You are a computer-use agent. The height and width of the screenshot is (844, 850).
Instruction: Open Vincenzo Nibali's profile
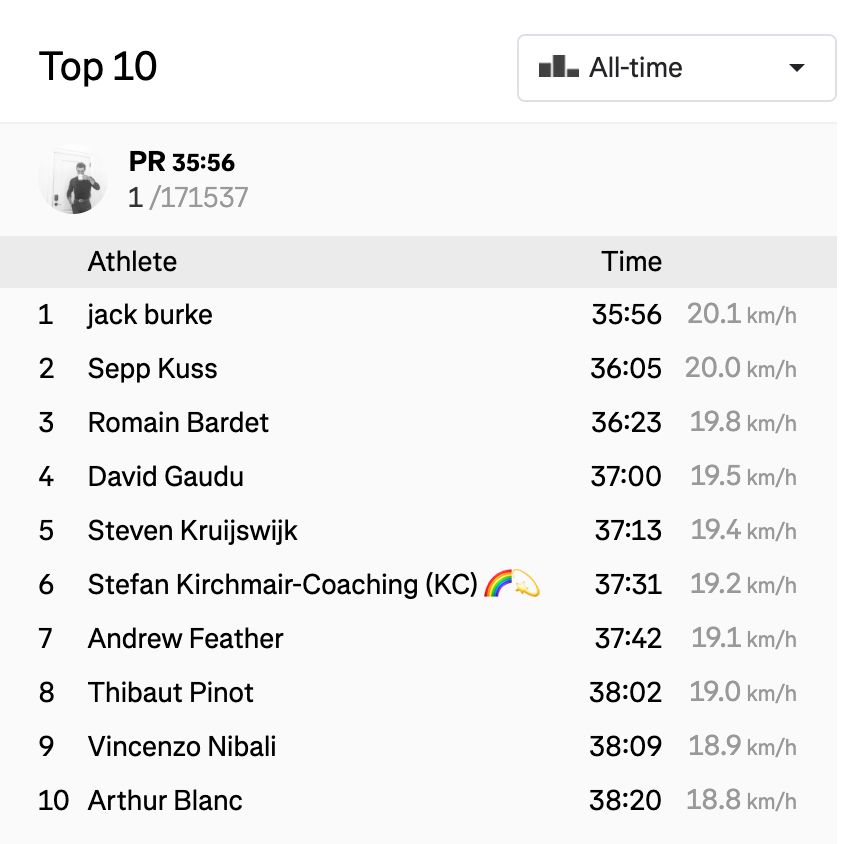(182, 746)
